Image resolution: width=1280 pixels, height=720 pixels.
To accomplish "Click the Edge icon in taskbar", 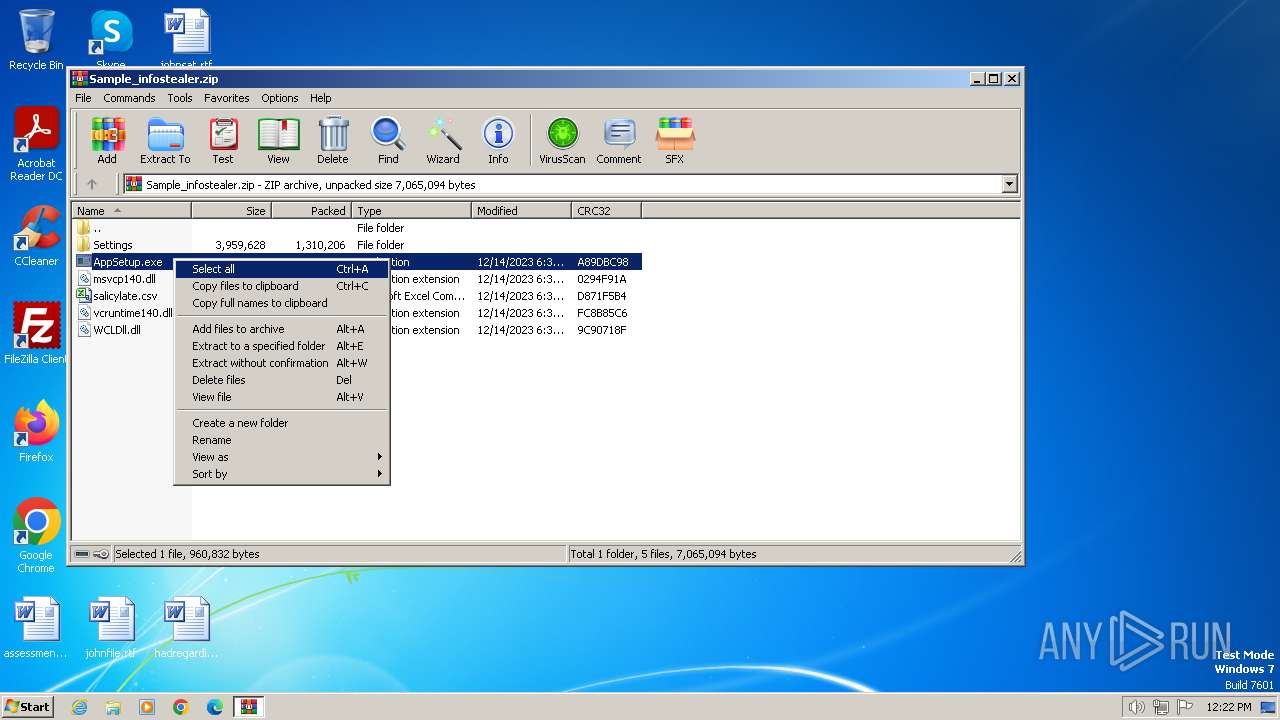I will coord(215,707).
